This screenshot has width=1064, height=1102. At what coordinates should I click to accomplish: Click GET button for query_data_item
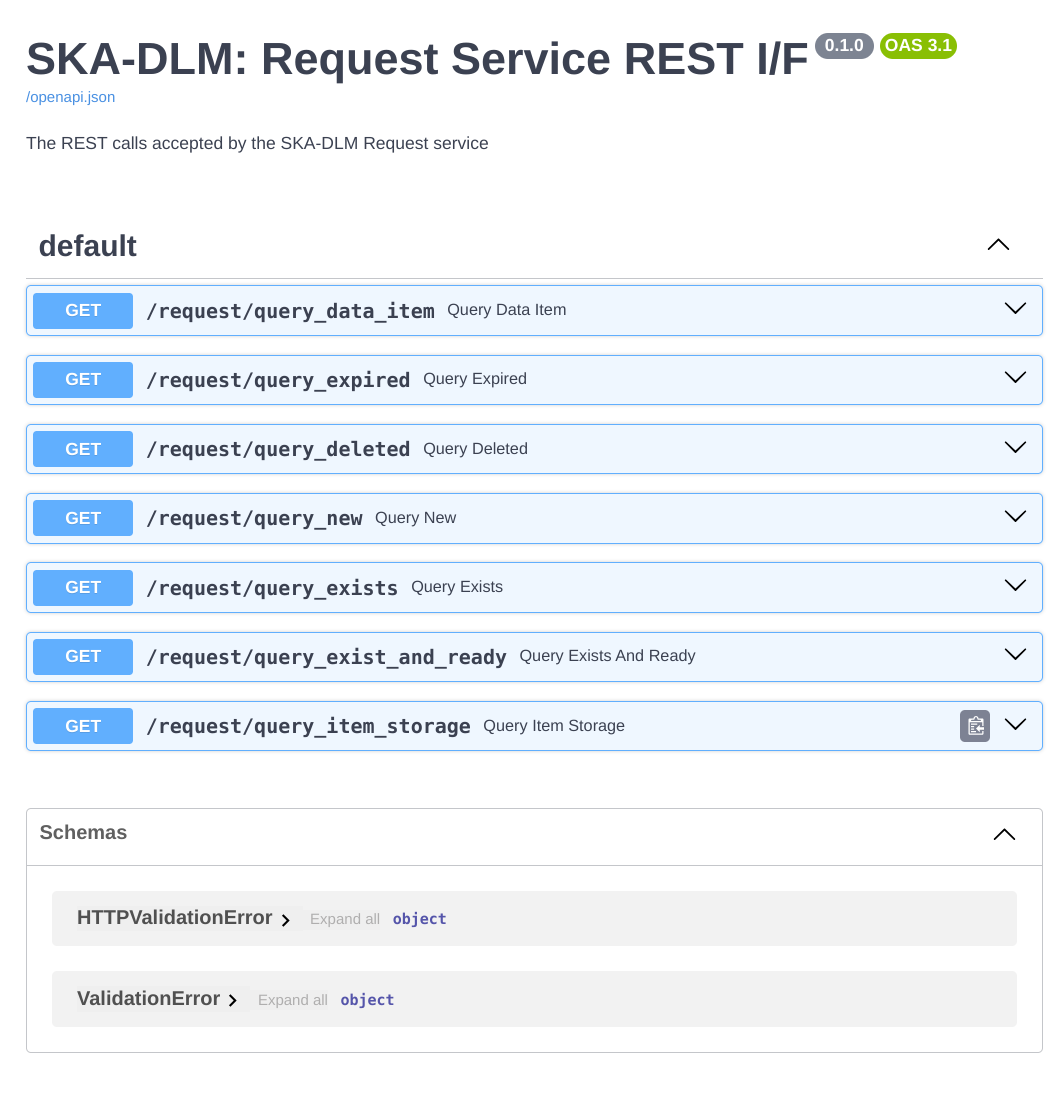coord(83,310)
